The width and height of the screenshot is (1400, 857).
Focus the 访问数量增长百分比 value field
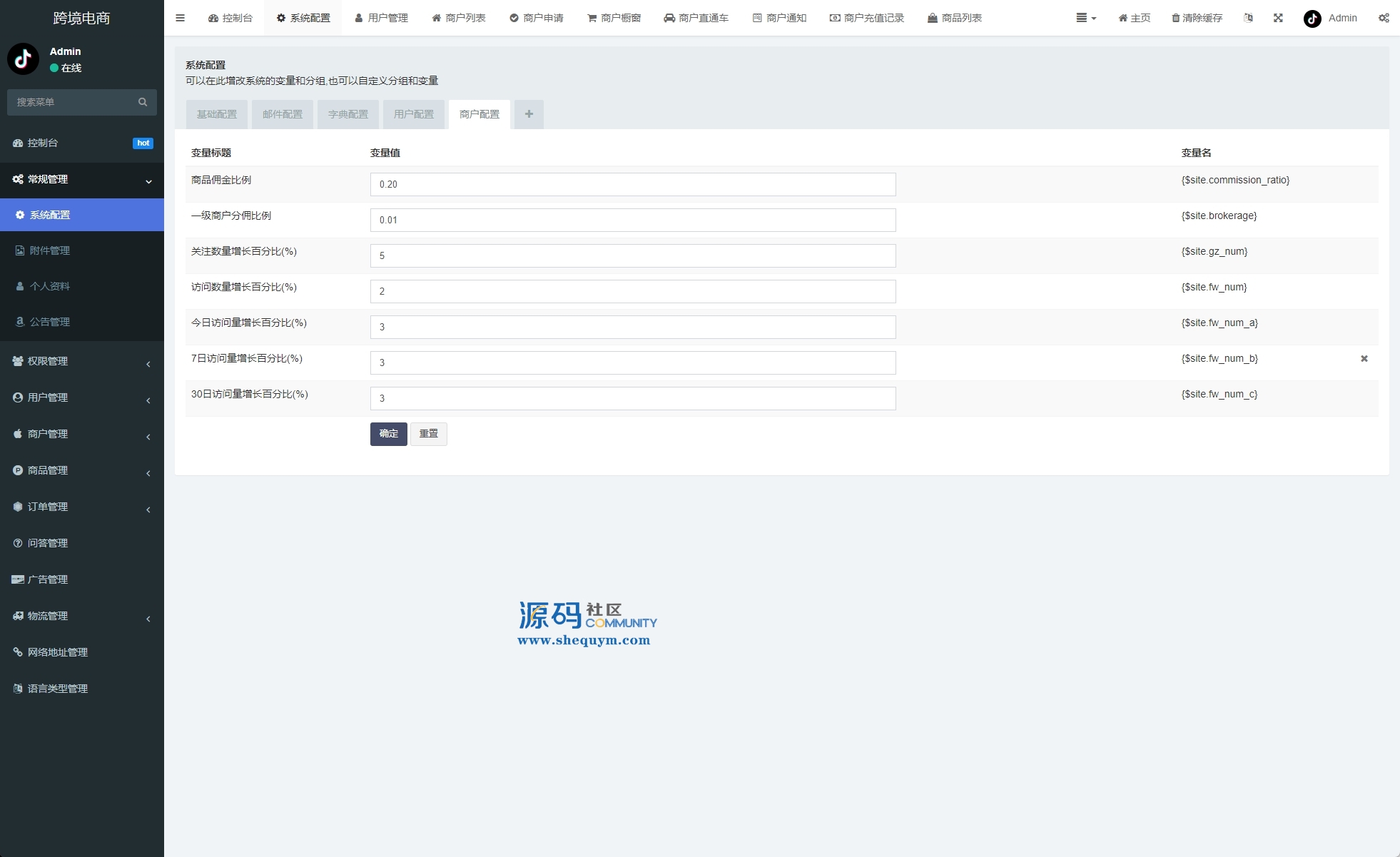(633, 291)
